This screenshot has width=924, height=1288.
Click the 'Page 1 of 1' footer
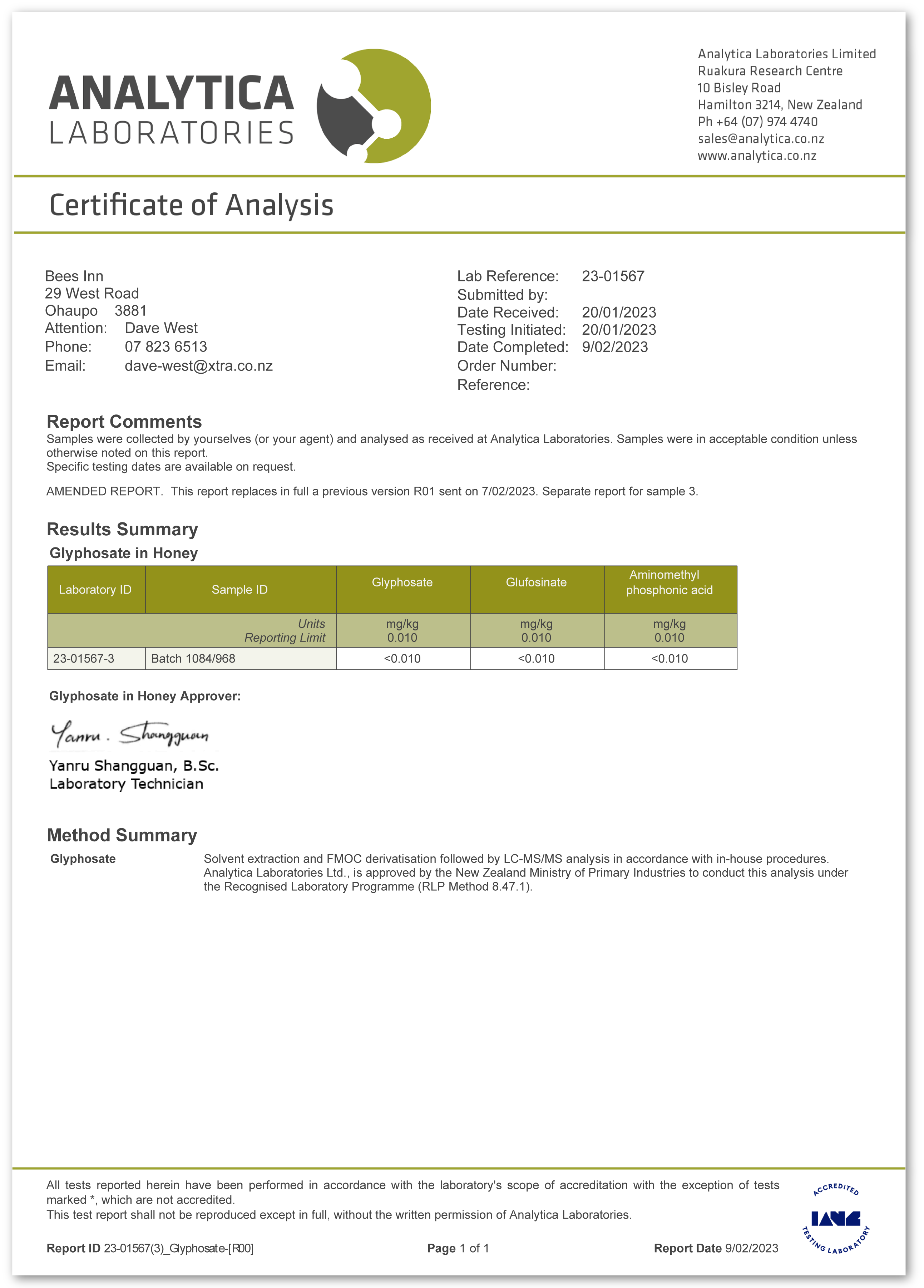[x=458, y=1248]
